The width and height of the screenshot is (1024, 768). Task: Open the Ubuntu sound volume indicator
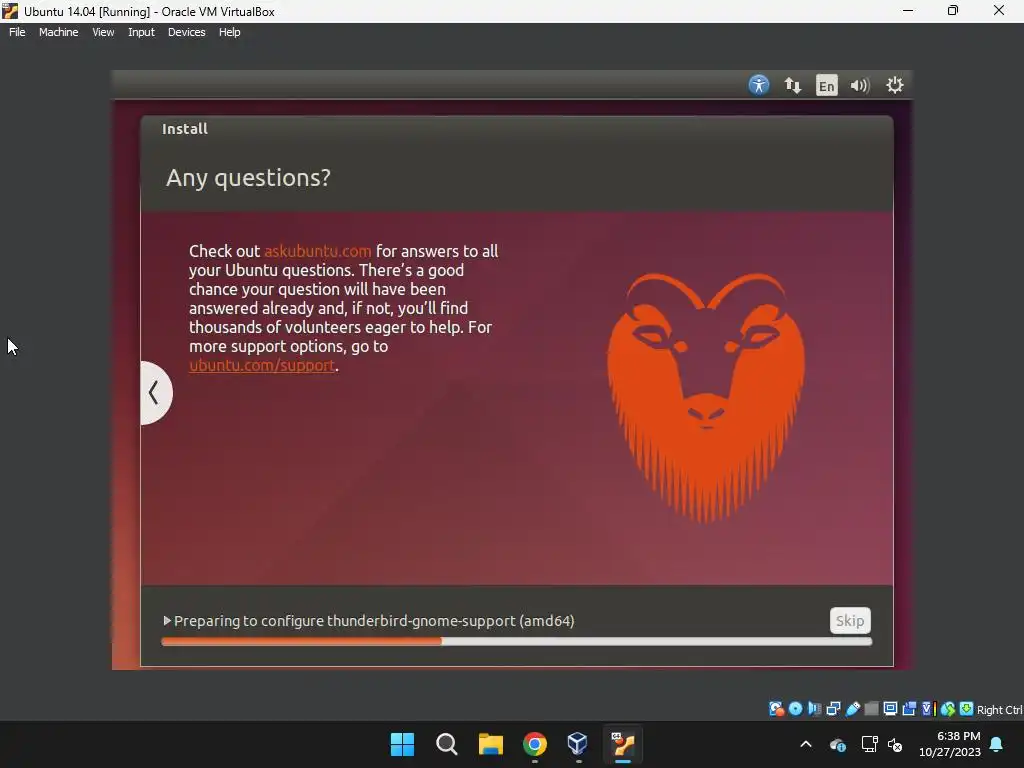tap(860, 86)
